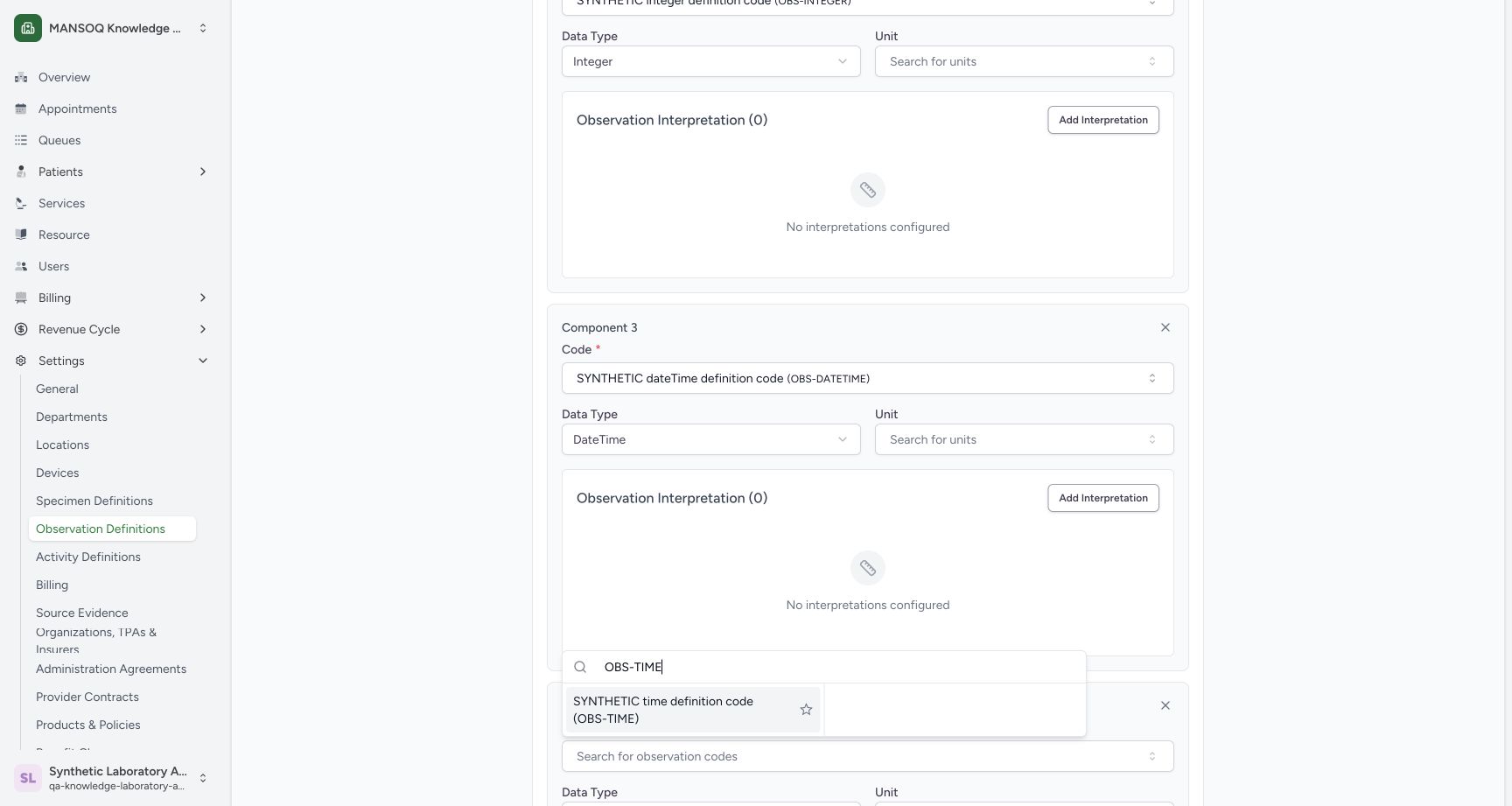Screen dimensions: 1512x806
Task: Click the MANSOQ Knowledge logo icon
Action: [28, 28]
